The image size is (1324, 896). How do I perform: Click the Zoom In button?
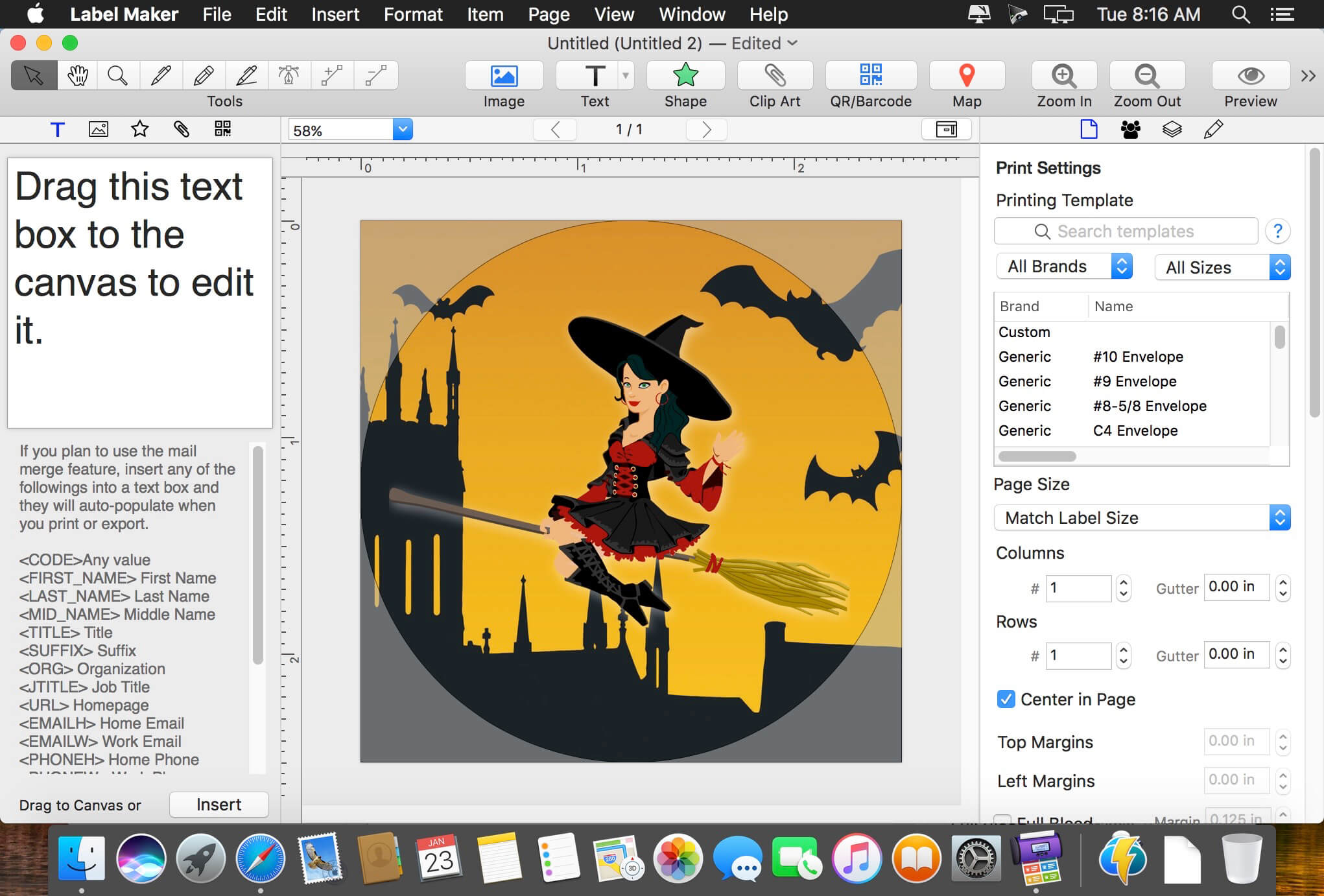click(x=1064, y=76)
